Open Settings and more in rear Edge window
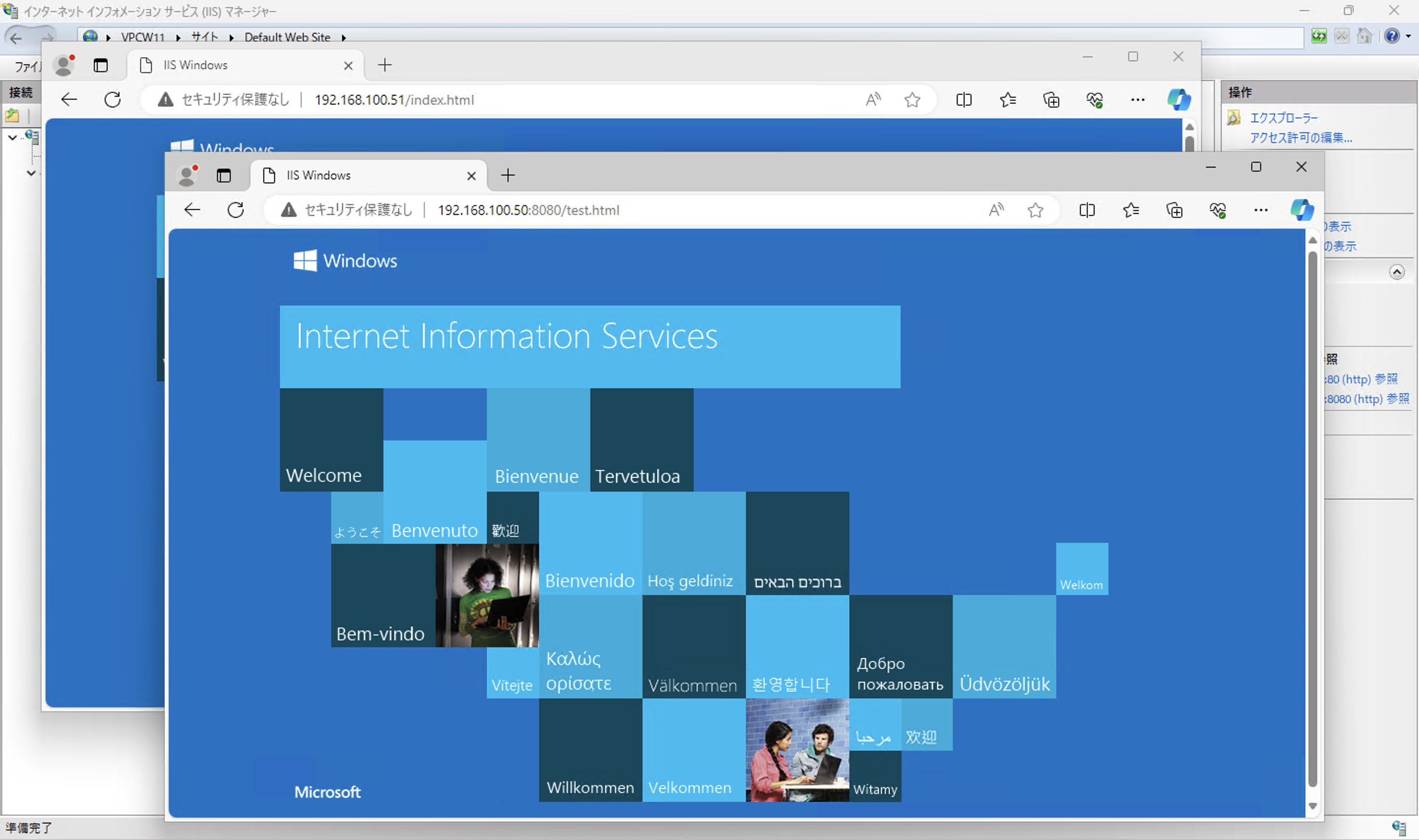 click(x=1138, y=100)
